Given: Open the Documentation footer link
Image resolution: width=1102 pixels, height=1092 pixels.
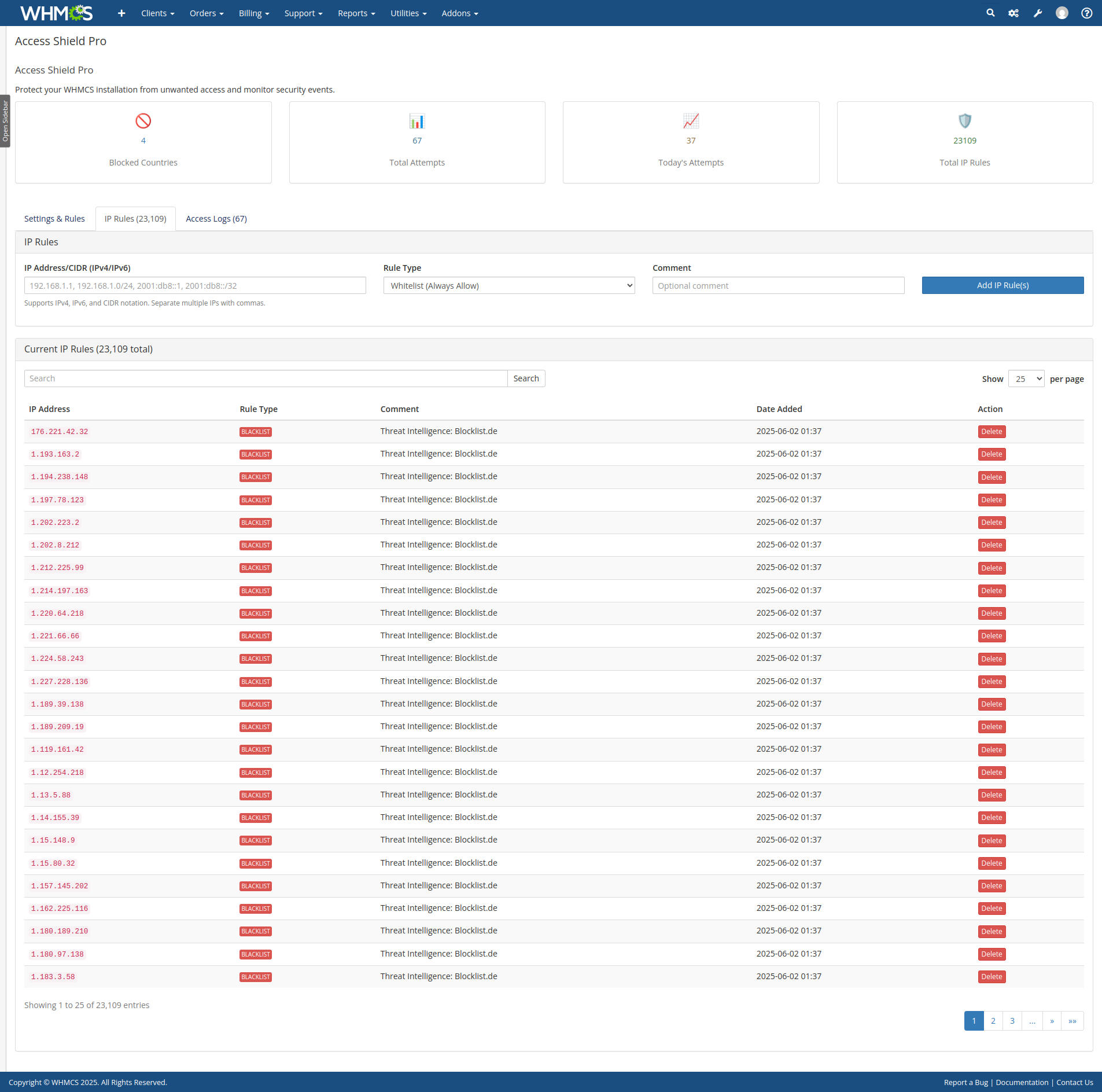Looking at the screenshot, I should [x=1022, y=1082].
